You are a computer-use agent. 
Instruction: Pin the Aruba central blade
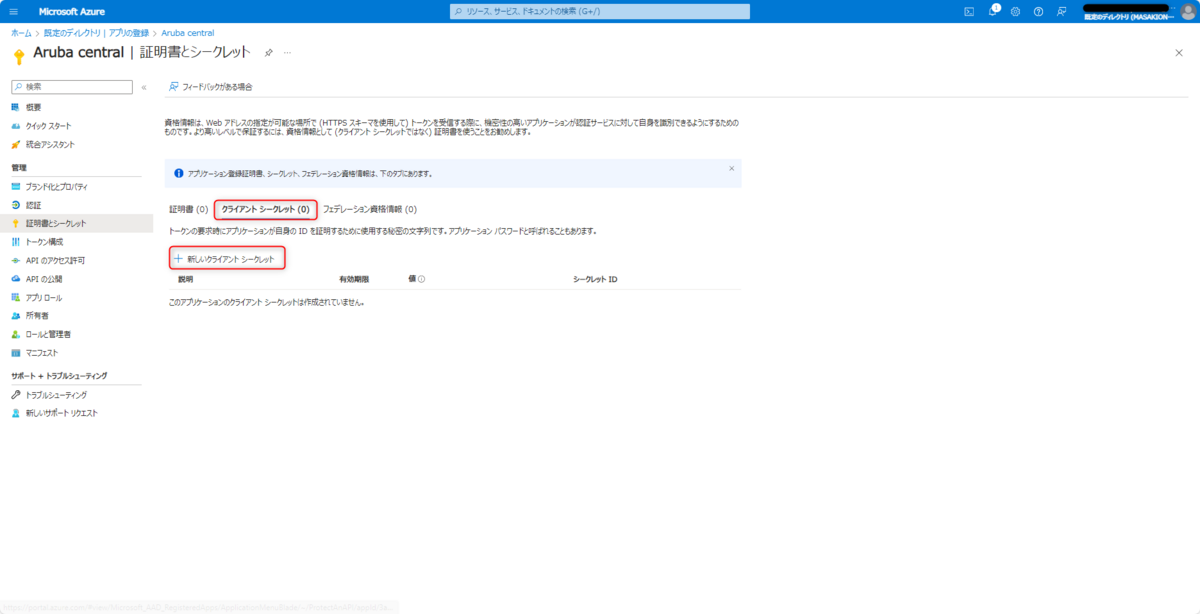pyautogui.click(x=268, y=52)
